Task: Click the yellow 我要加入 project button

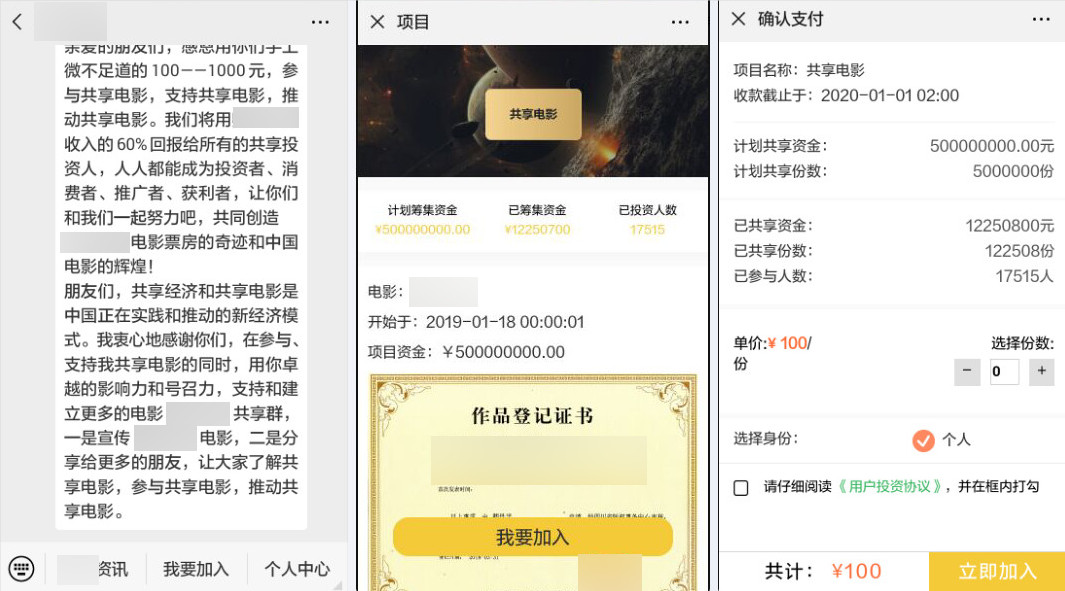Action: (532, 537)
